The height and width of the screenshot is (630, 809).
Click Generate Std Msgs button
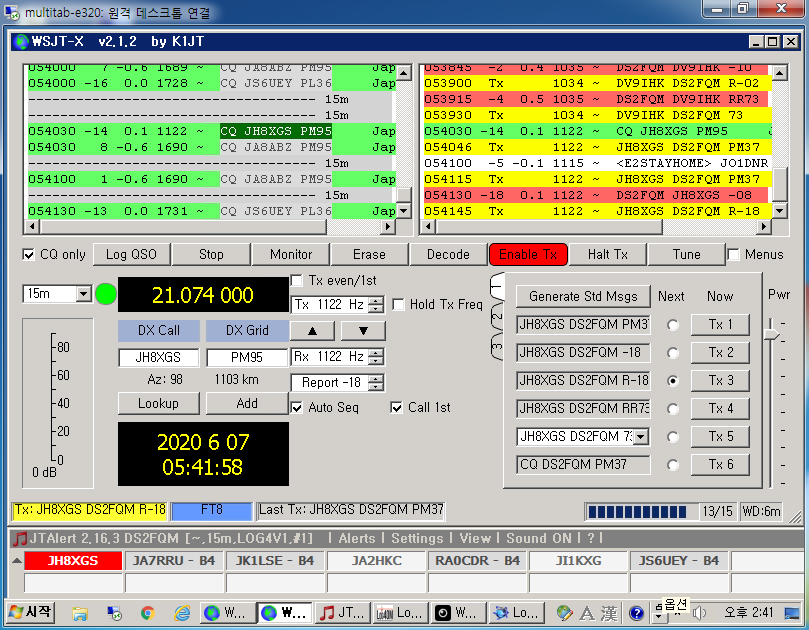583,297
